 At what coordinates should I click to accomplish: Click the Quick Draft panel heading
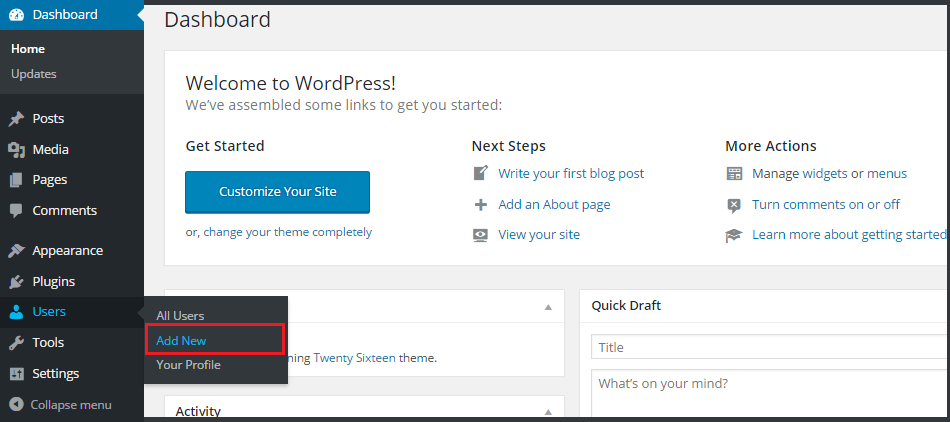pos(626,306)
